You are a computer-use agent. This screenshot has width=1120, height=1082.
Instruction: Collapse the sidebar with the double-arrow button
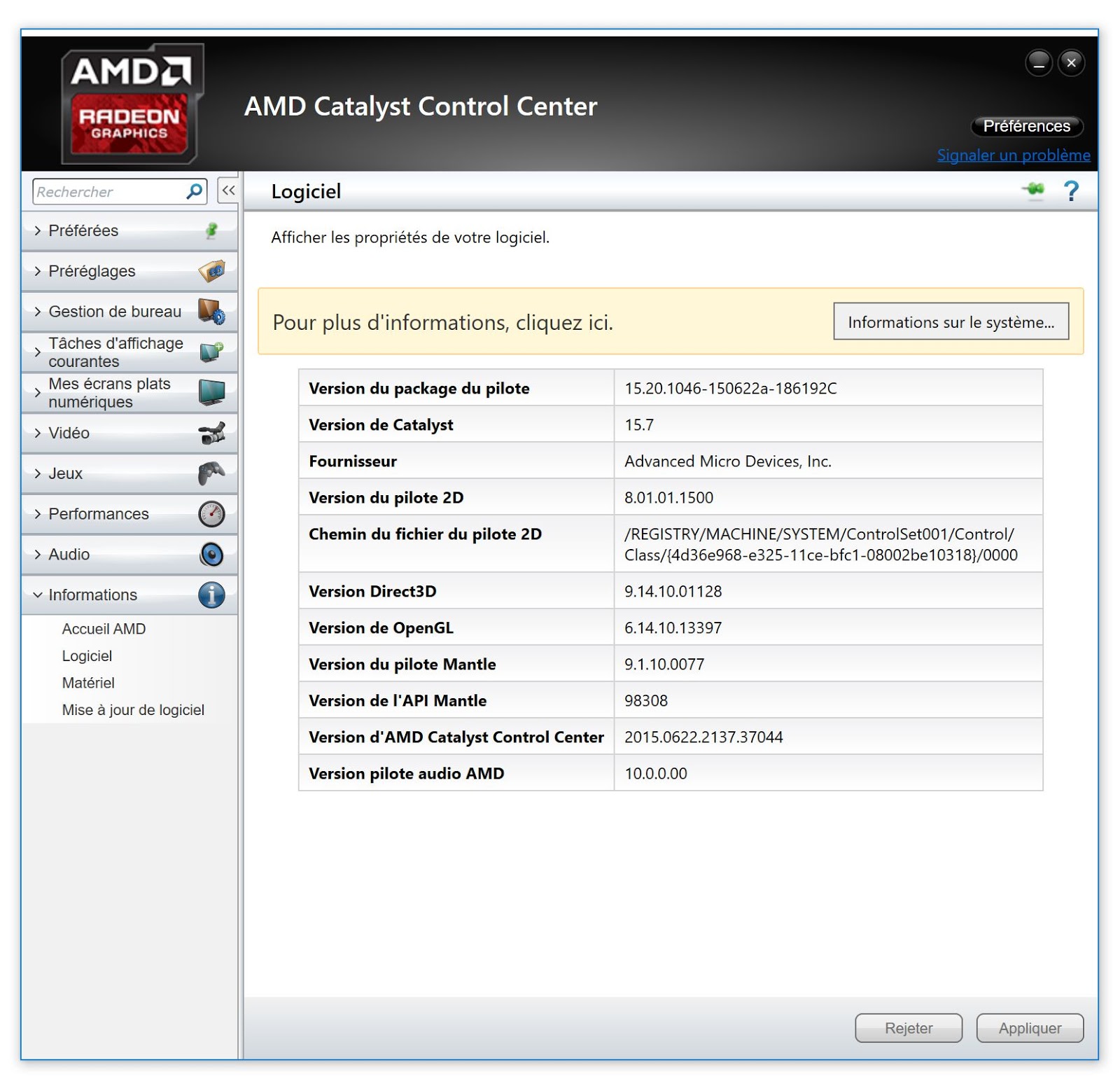228,190
